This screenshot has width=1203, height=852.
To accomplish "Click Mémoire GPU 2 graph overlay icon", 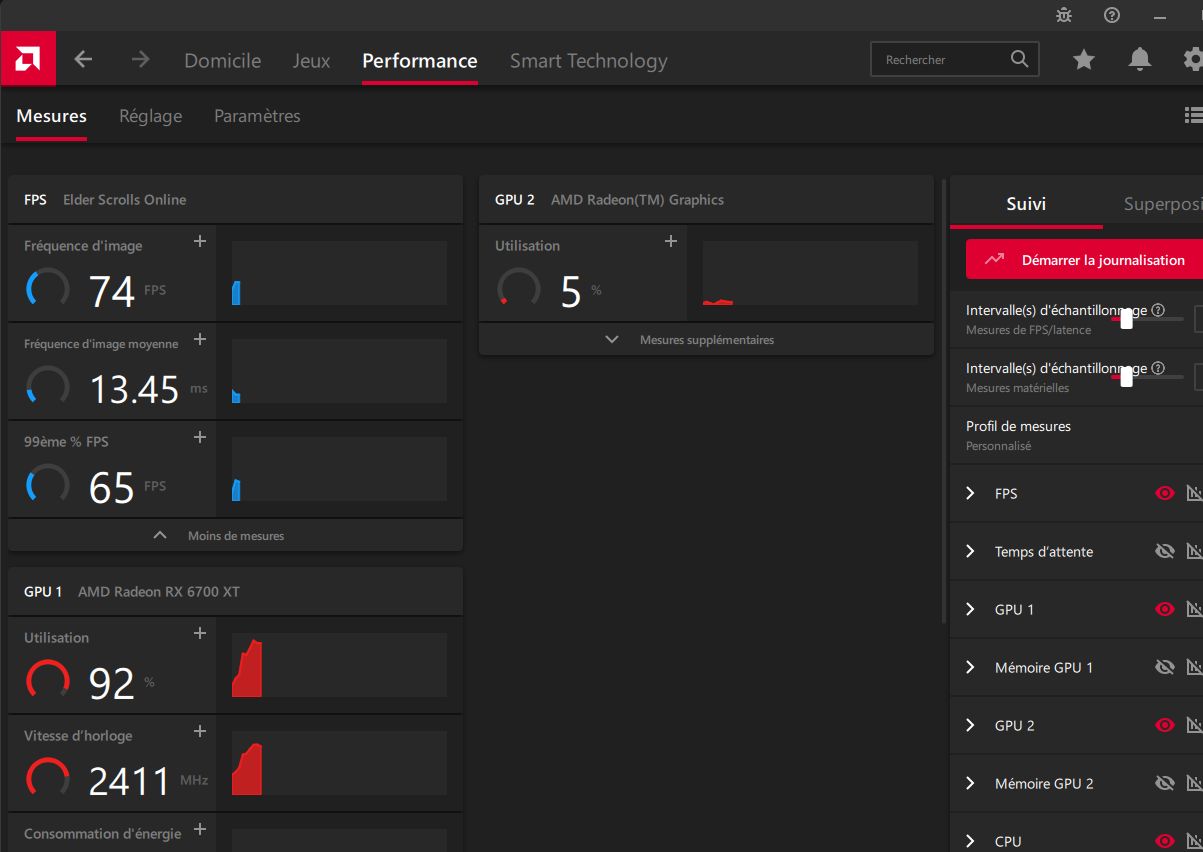I will click(x=1194, y=783).
